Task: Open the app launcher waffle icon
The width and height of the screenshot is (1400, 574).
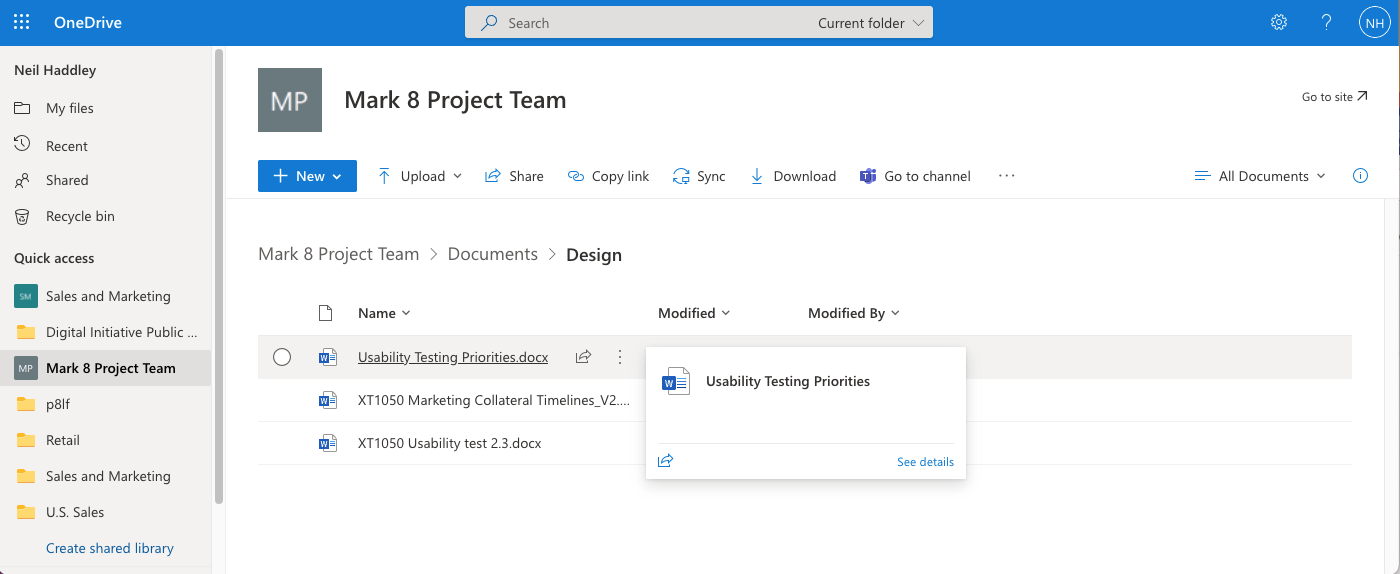Action: click(21, 22)
